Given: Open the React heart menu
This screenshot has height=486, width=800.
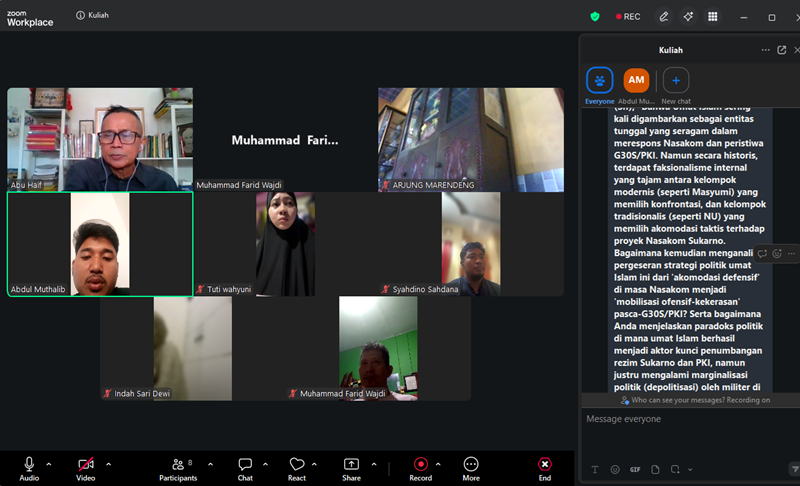Looking at the screenshot, I should [x=297, y=469].
